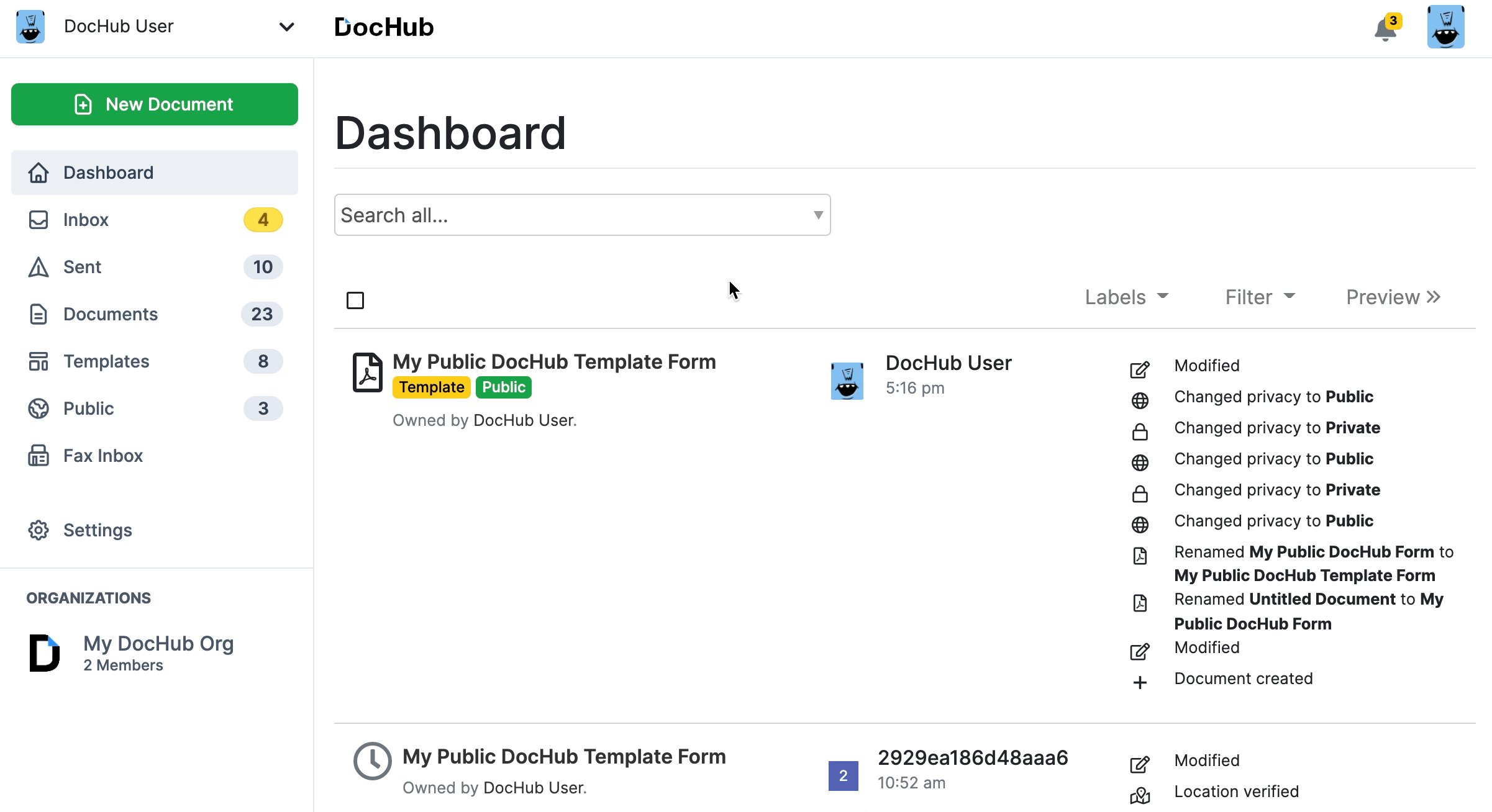Viewport: 1492px width, 812px height.
Task: Toggle the document checkbox selector
Action: point(355,300)
